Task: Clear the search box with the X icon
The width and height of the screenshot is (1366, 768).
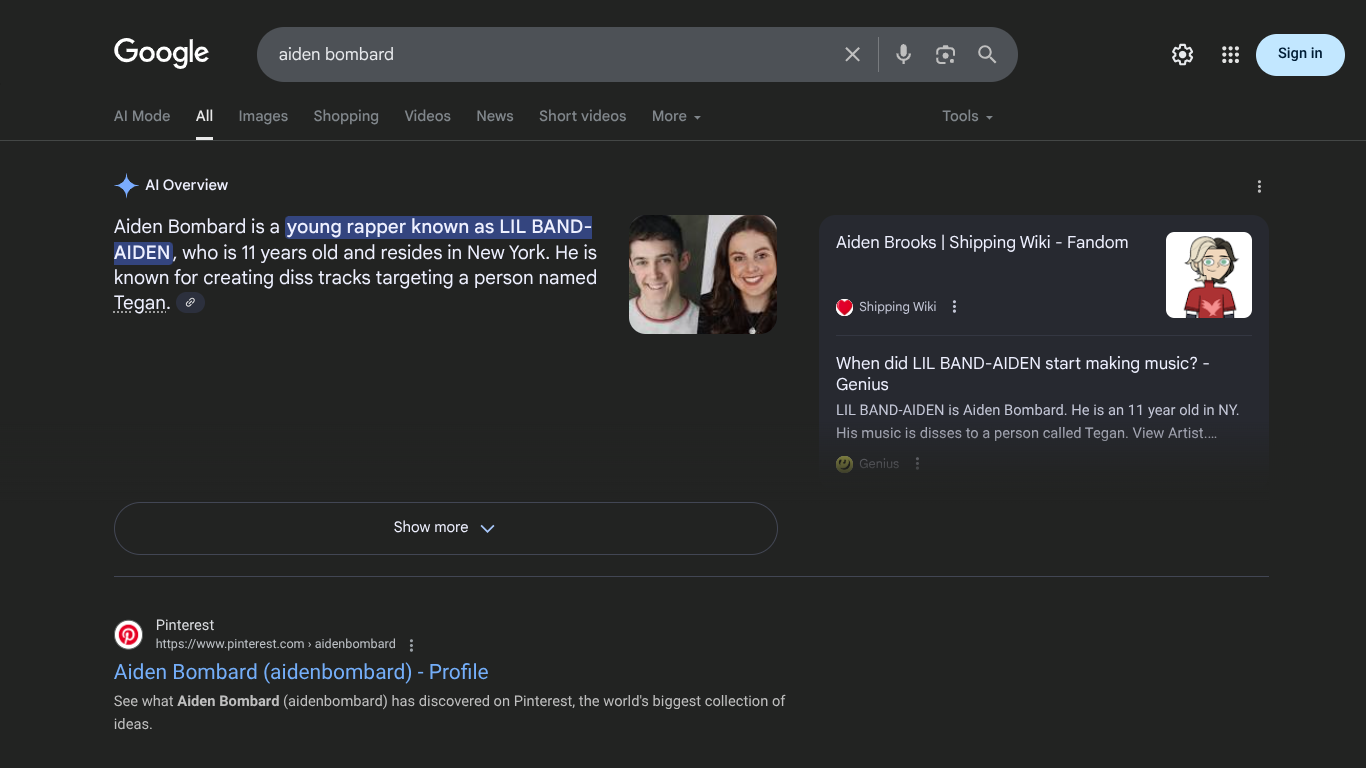Action: tap(852, 54)
